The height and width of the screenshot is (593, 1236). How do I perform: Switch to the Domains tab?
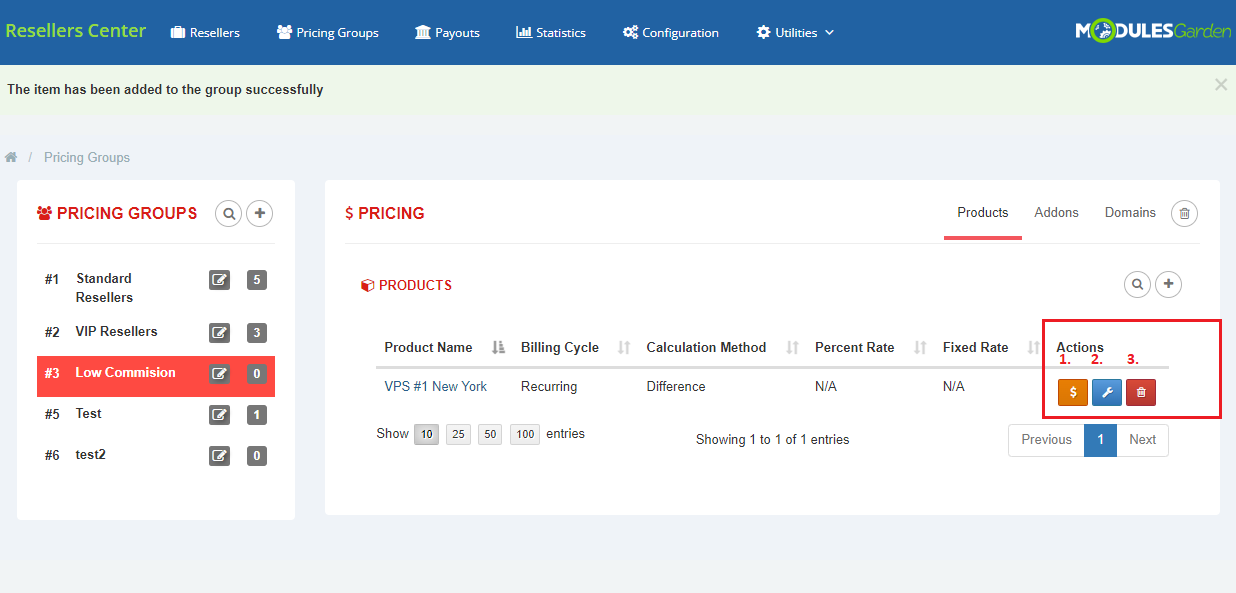click(x=1130, y=213)
